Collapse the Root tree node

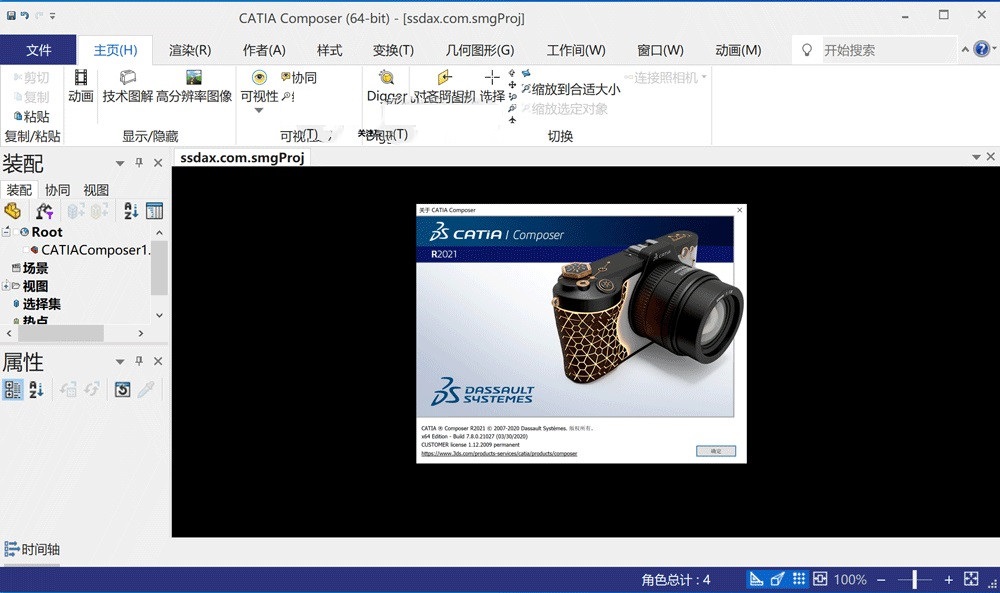(6, 231)
